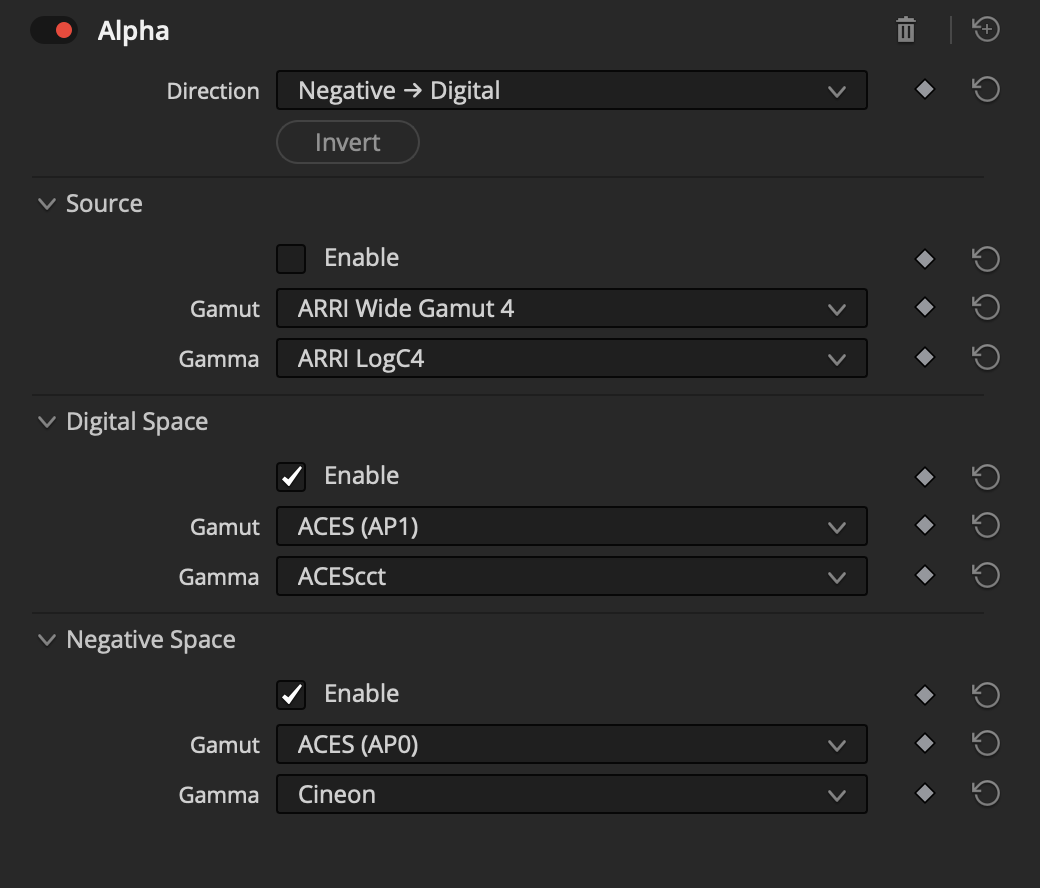
Task: Keyframe the Negative Space Gamma parameter
Action: (x=924, y=794)
